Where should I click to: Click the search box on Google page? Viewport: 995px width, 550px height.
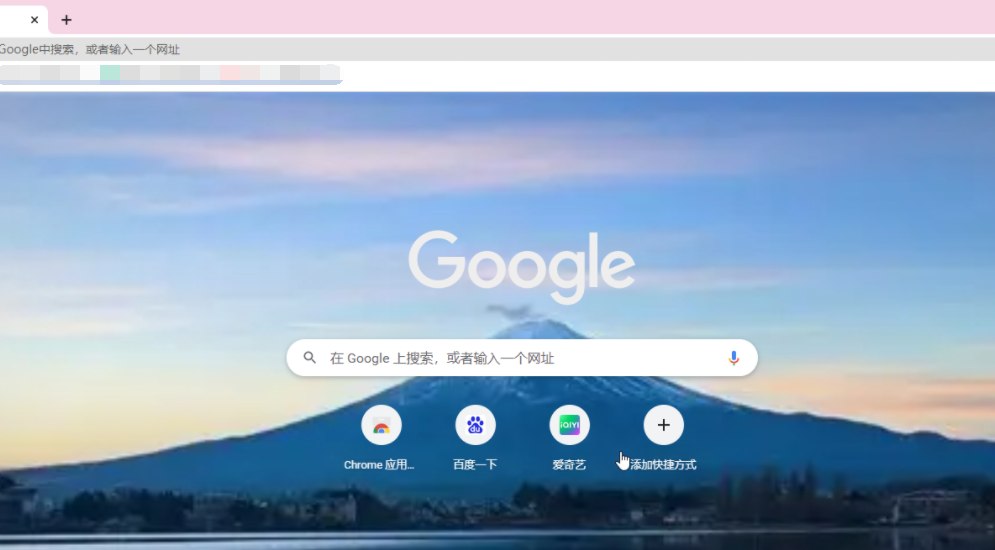pos(522,358)
